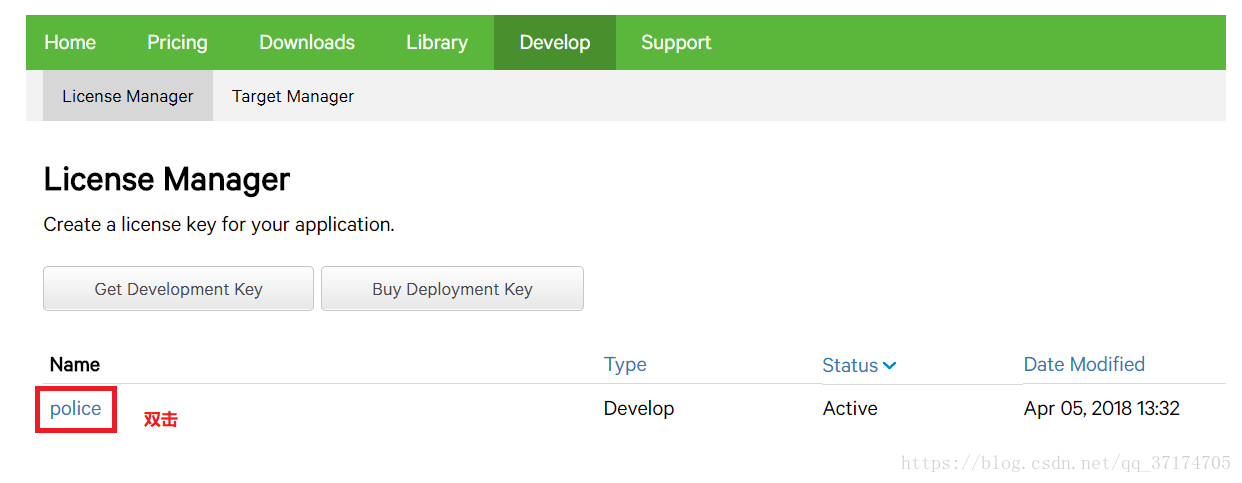1242x483 pixels.
Task: Click the Active status of the police license
Action: click(x=850, y=408)
